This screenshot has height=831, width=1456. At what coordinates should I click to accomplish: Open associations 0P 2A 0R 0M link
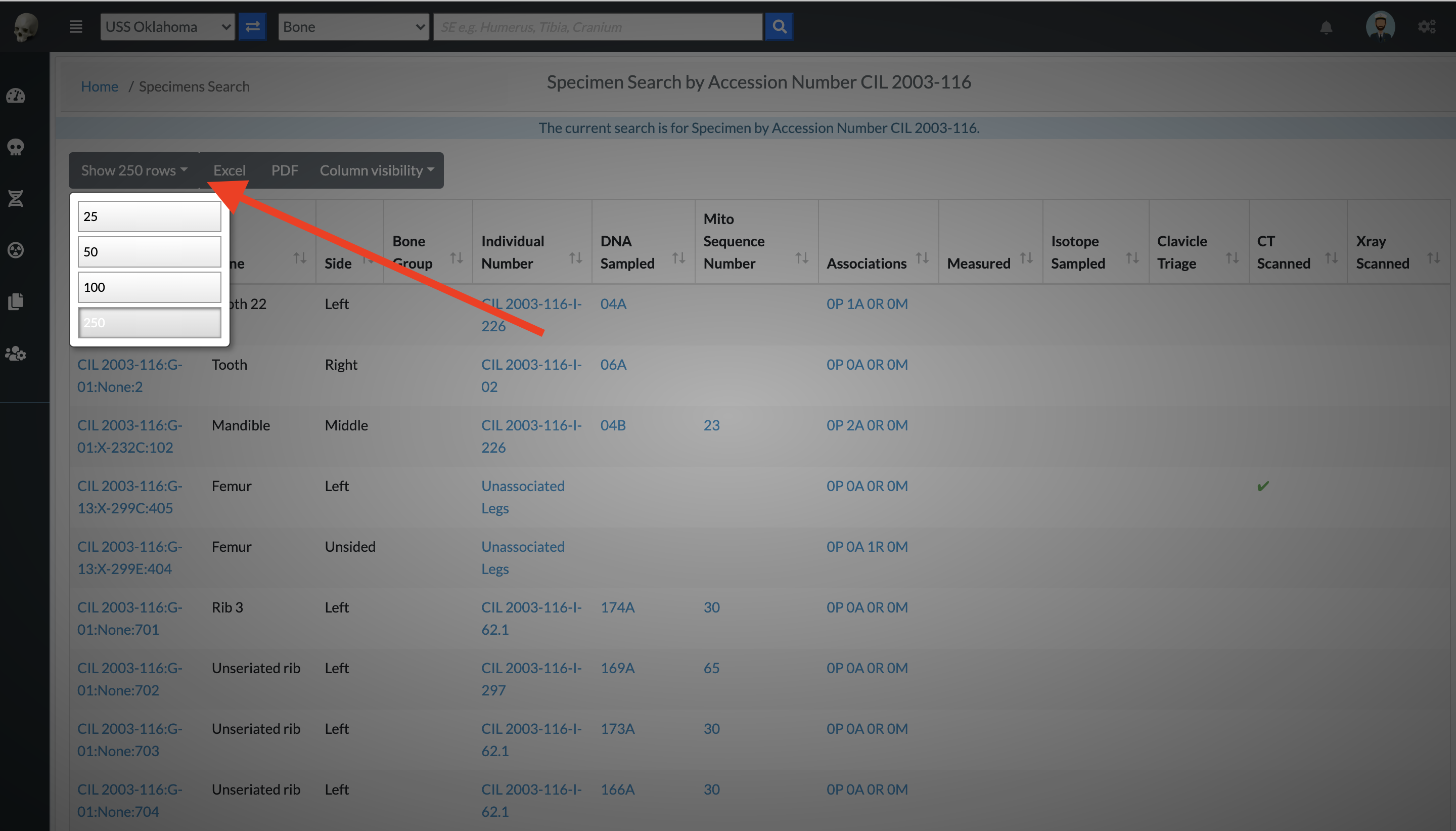[867, 425]
